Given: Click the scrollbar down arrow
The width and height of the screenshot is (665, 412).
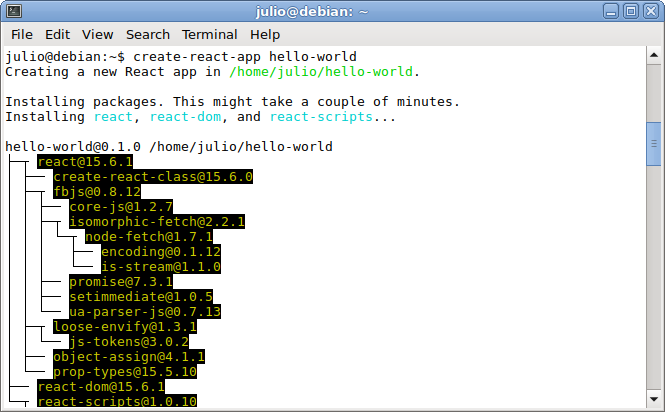Looking at the screenshot, I should pyautogui.click(x=654, y=399).
